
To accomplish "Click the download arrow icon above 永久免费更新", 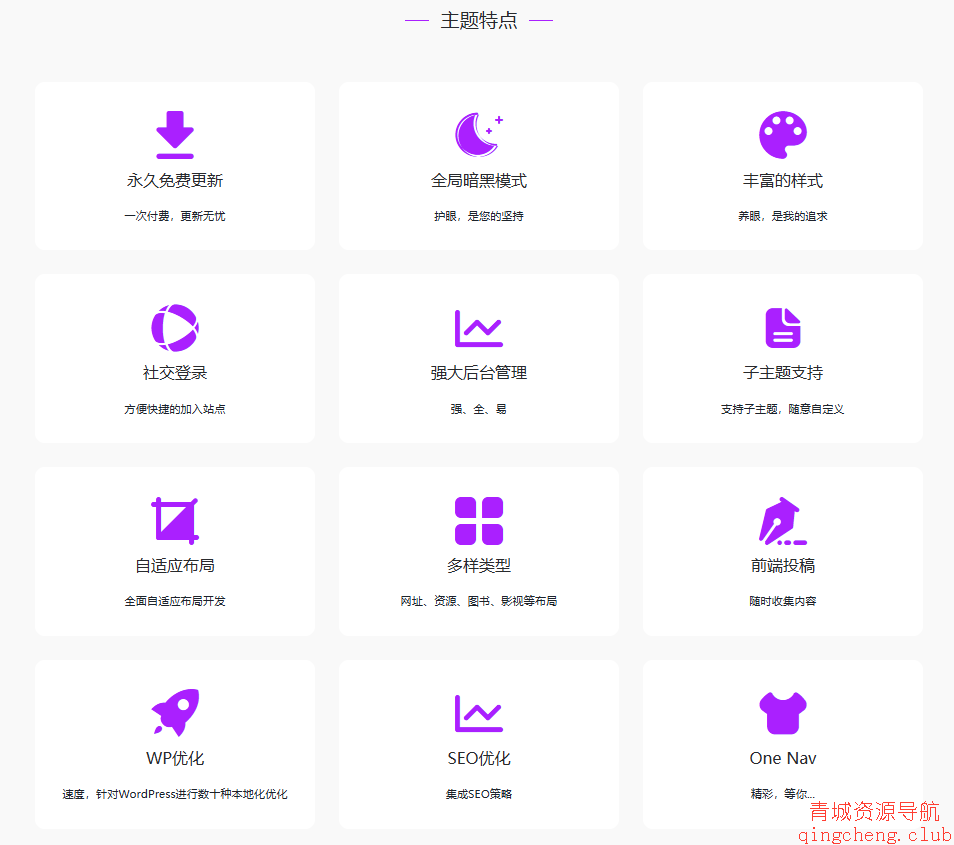I will click(x=174, y=131).
